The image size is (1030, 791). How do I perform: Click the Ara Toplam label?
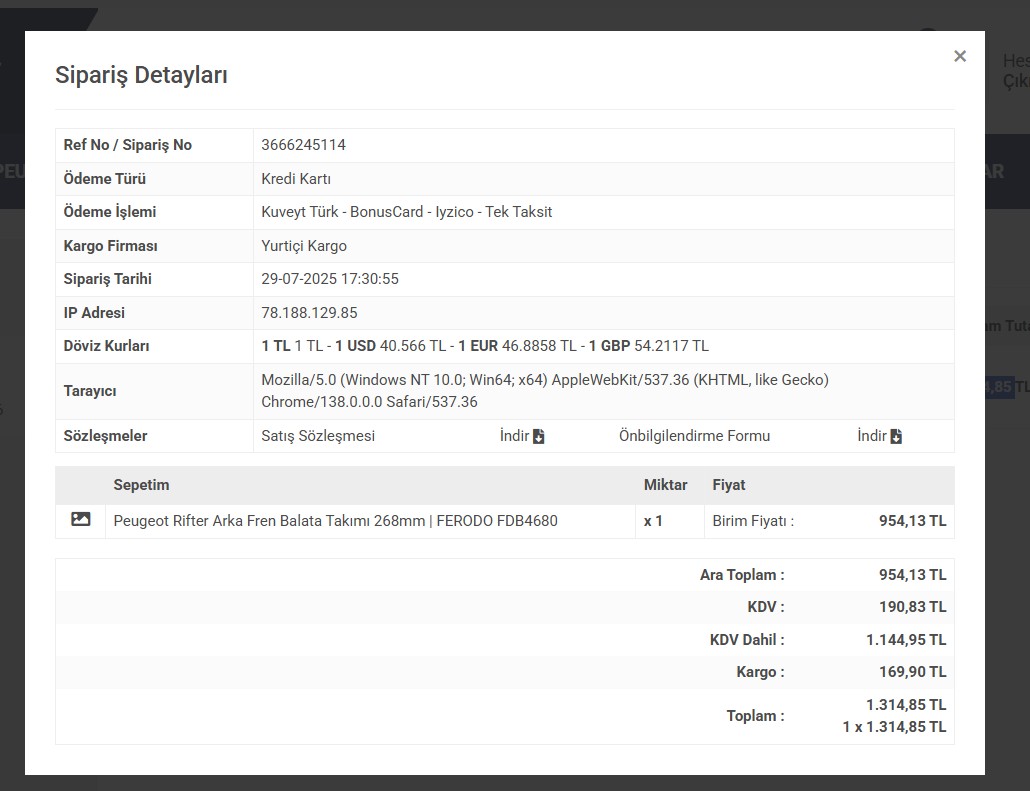742,575
